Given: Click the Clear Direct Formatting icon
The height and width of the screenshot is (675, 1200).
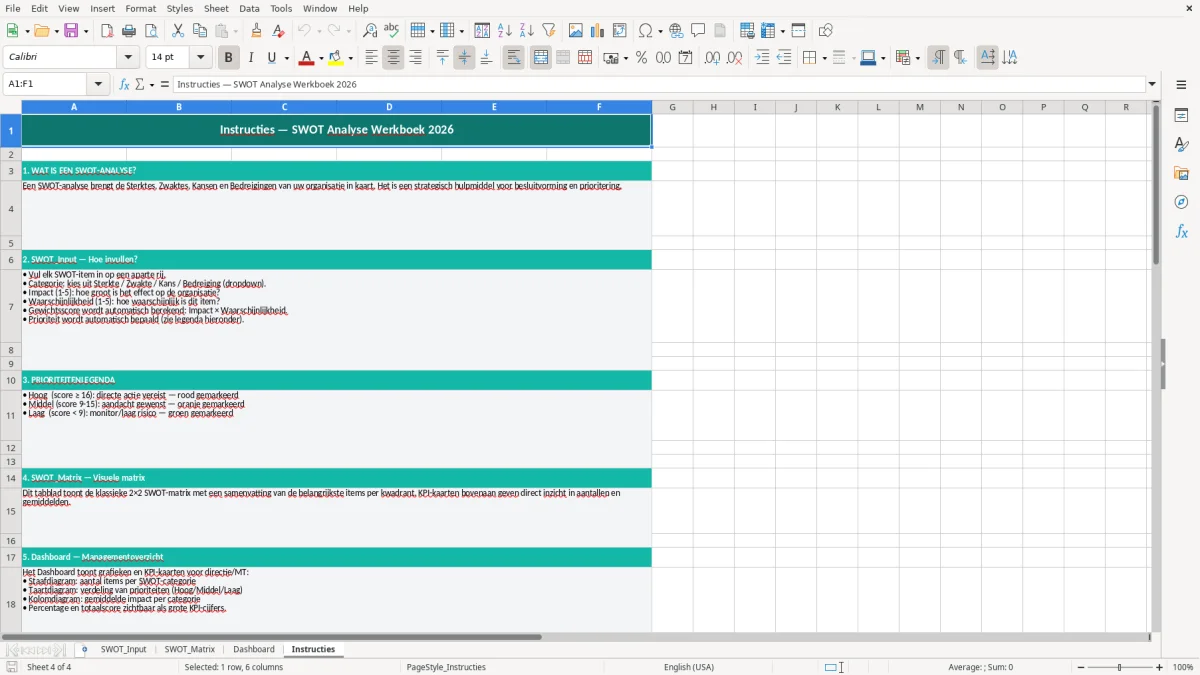Looking at the screenshot, I should pos(279,31).
